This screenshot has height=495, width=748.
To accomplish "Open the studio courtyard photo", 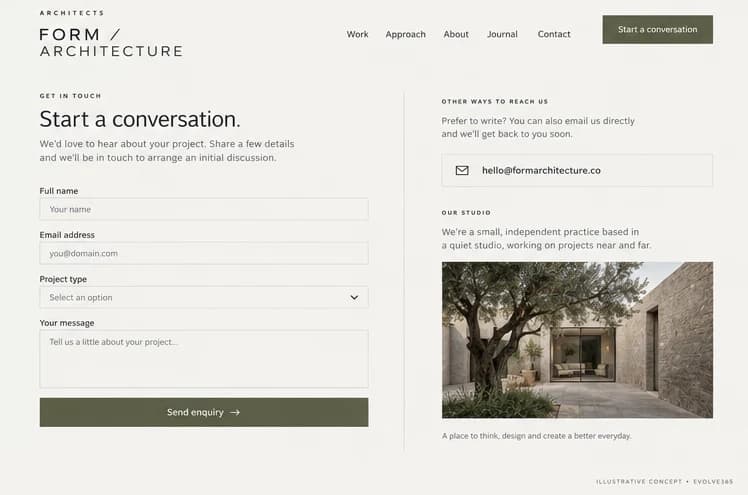I will coord(577,340).
